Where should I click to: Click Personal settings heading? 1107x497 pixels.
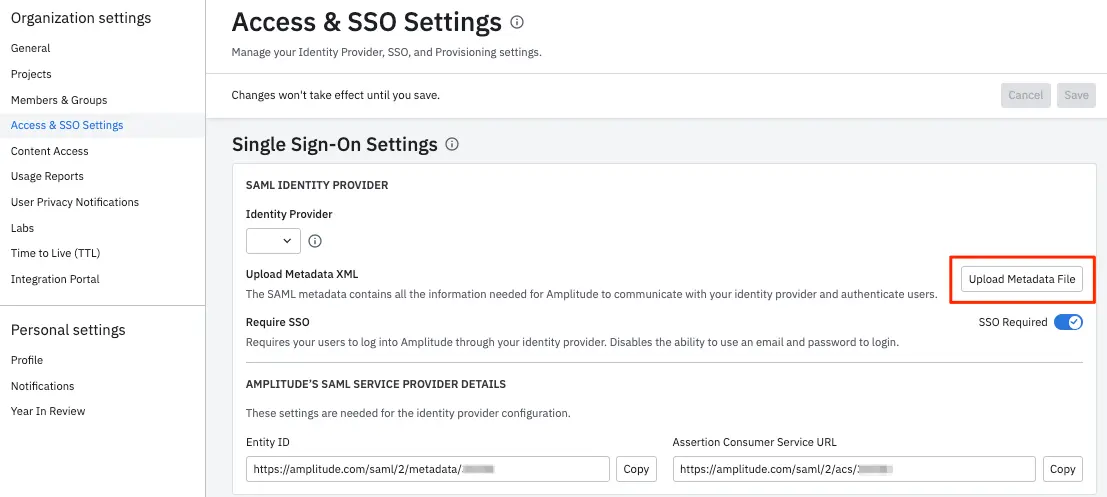click(x=68, y=330)
